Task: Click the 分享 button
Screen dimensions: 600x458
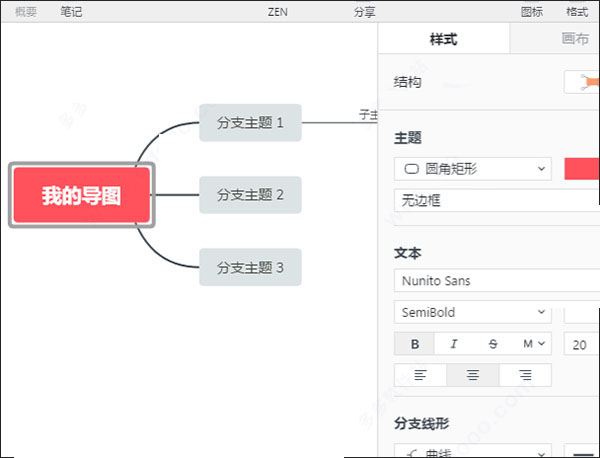Action: (x=366, y=12)
